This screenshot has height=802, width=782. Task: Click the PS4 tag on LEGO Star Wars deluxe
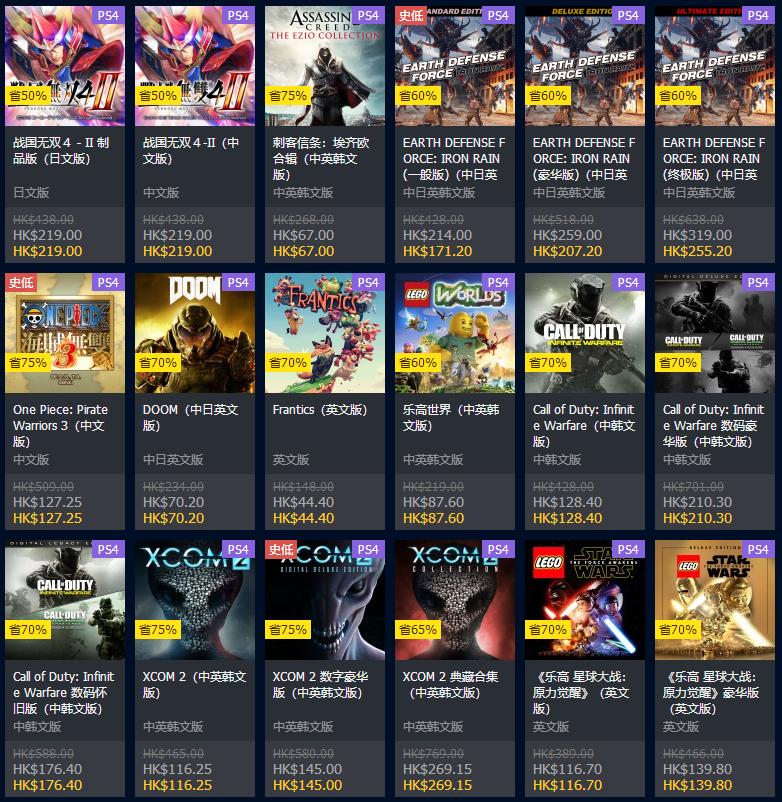(x=758, y=549)
